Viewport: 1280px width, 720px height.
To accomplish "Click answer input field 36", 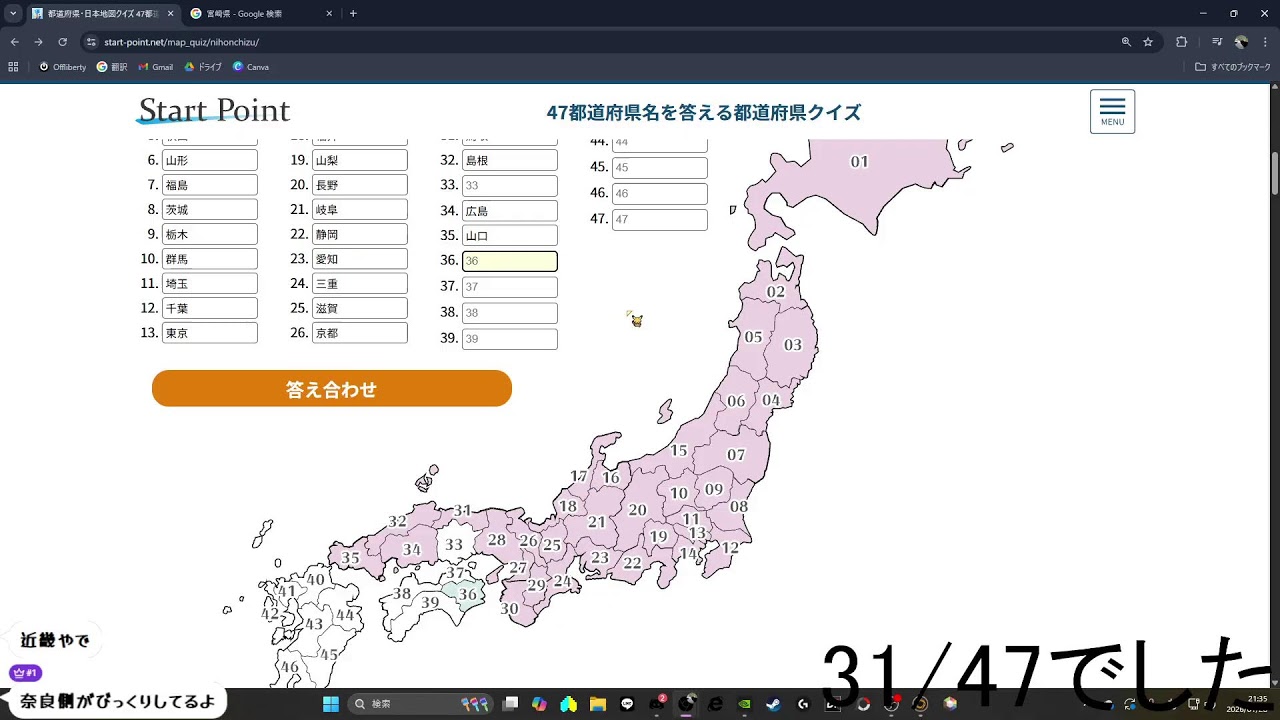I will 510,261.
